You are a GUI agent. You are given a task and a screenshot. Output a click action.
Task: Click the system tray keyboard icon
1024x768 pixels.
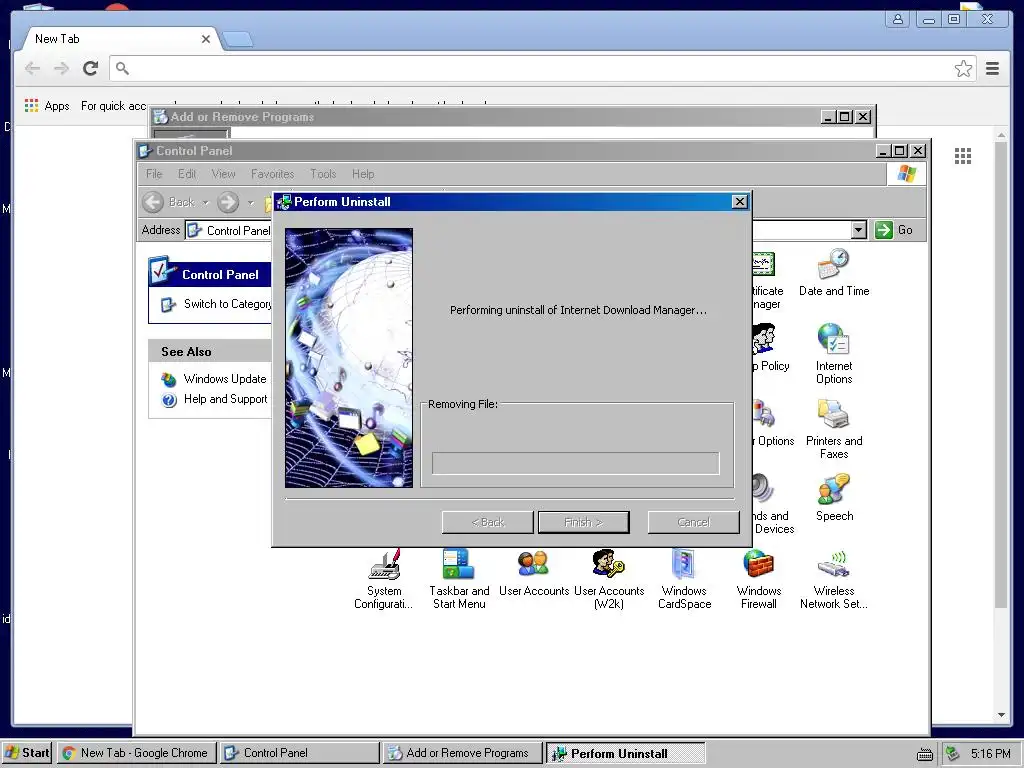[925, 754]
